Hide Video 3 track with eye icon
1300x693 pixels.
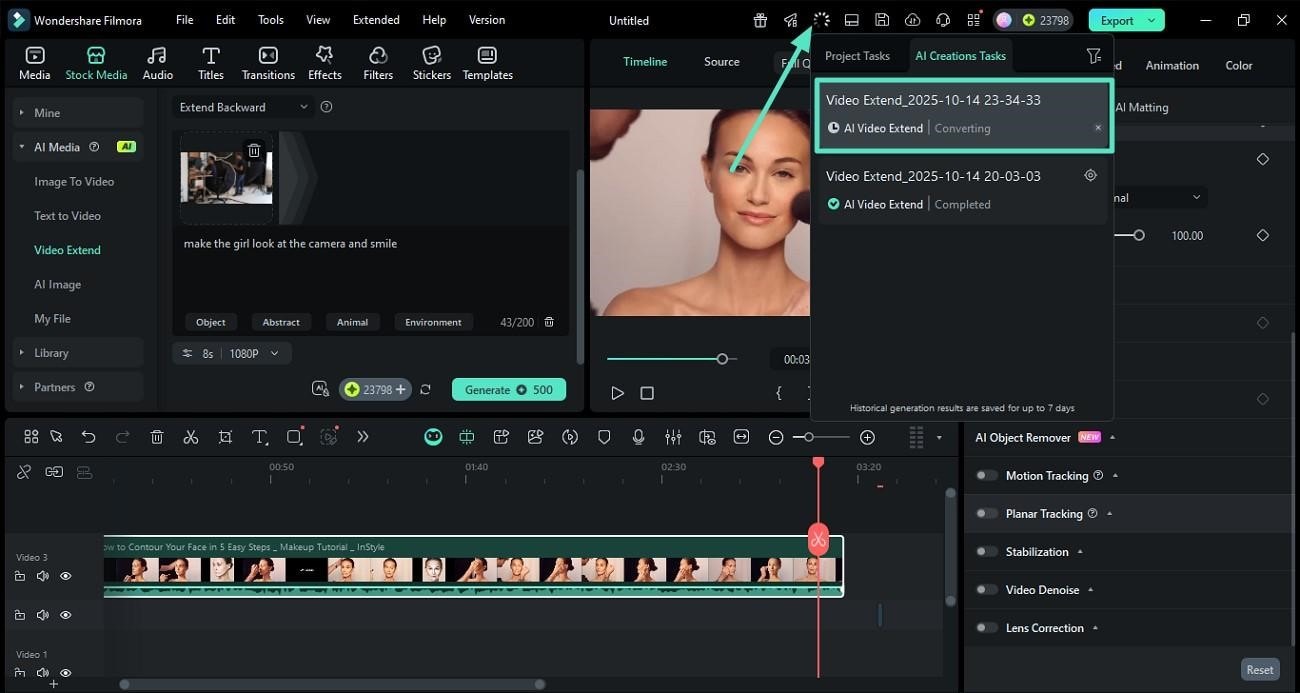click(x=66, y=576)
